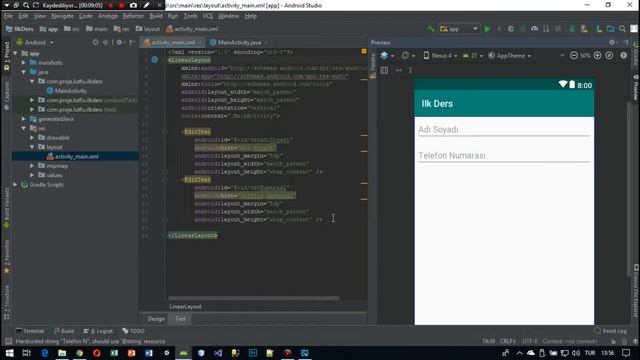This screenshot has height=360, width=640.
Task: Click the layout breadcrumb in navigation bar
Action: click(x=148, y=29)
